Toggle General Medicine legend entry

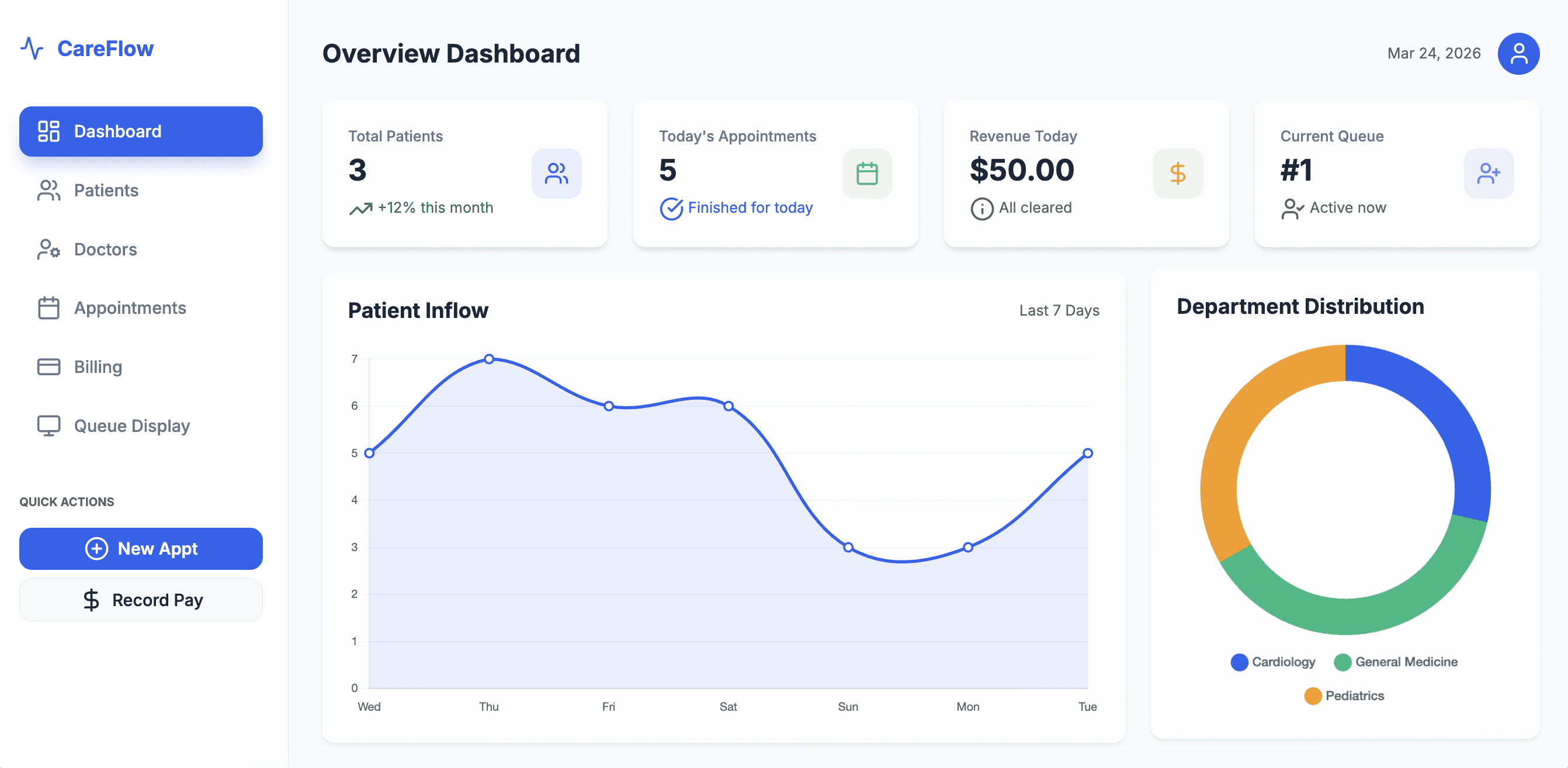(x=1395, y=662)
